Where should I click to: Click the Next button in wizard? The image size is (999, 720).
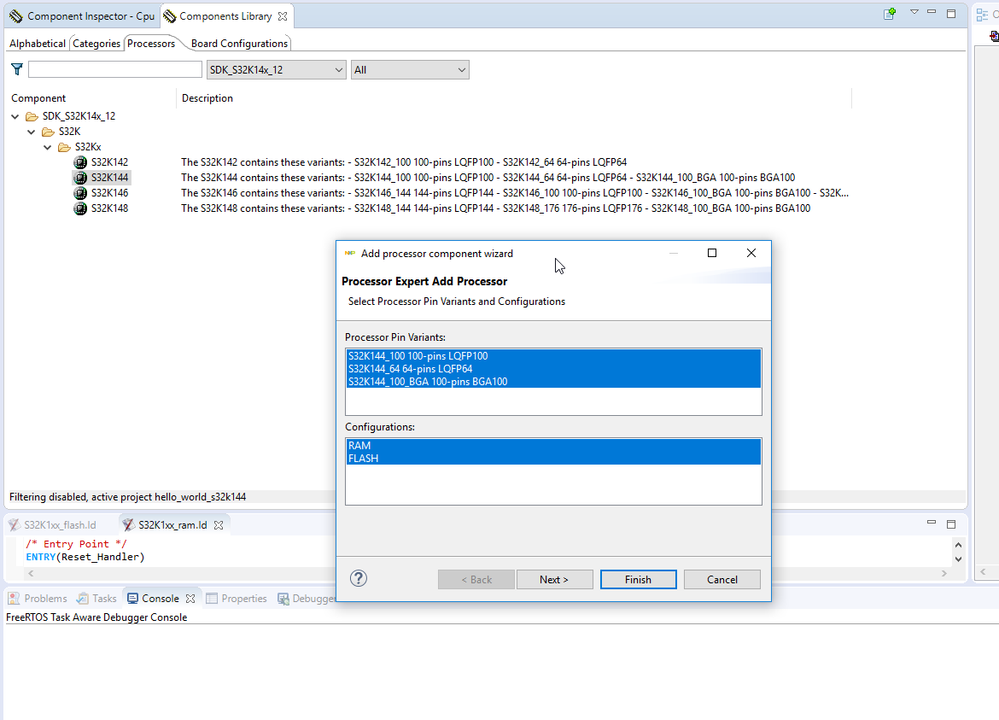coord(554,579)
